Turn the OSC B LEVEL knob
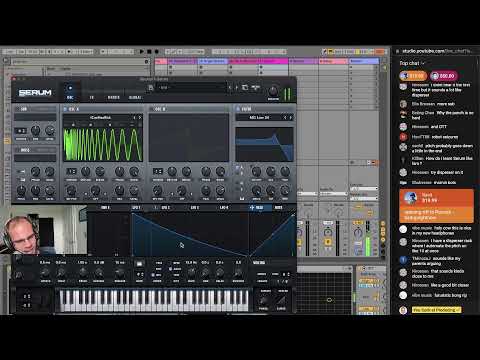Screen dimensions: 480x360 220,191
